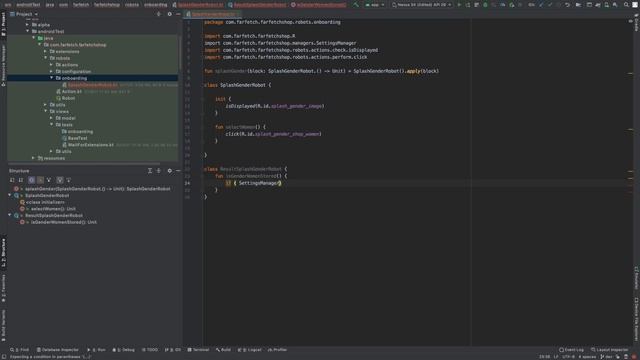Image resolution: width=640 pixels, height=360 pixels.
Task: Click the Structure vertical tab on left edge
Action: 3,253
